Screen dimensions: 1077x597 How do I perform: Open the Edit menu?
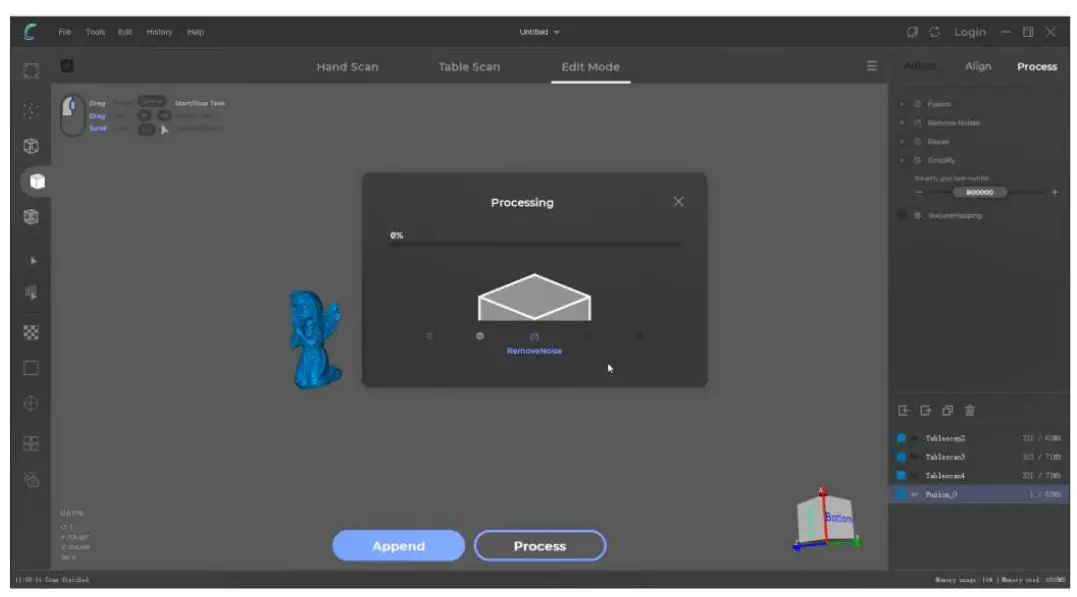125,32
